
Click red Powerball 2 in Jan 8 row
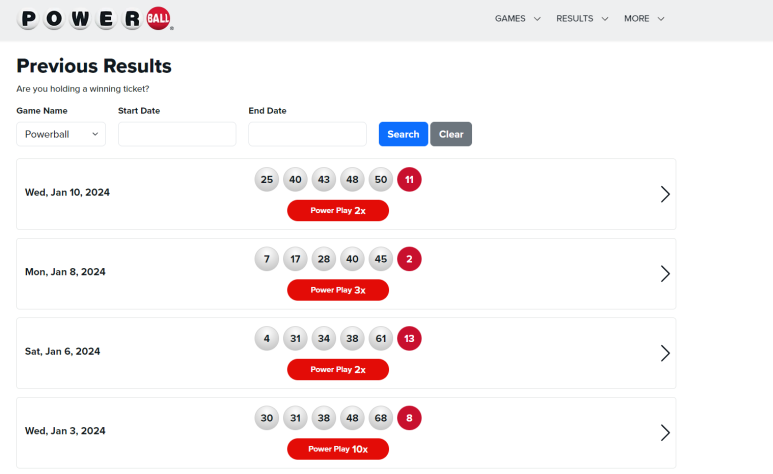(409, 259)
